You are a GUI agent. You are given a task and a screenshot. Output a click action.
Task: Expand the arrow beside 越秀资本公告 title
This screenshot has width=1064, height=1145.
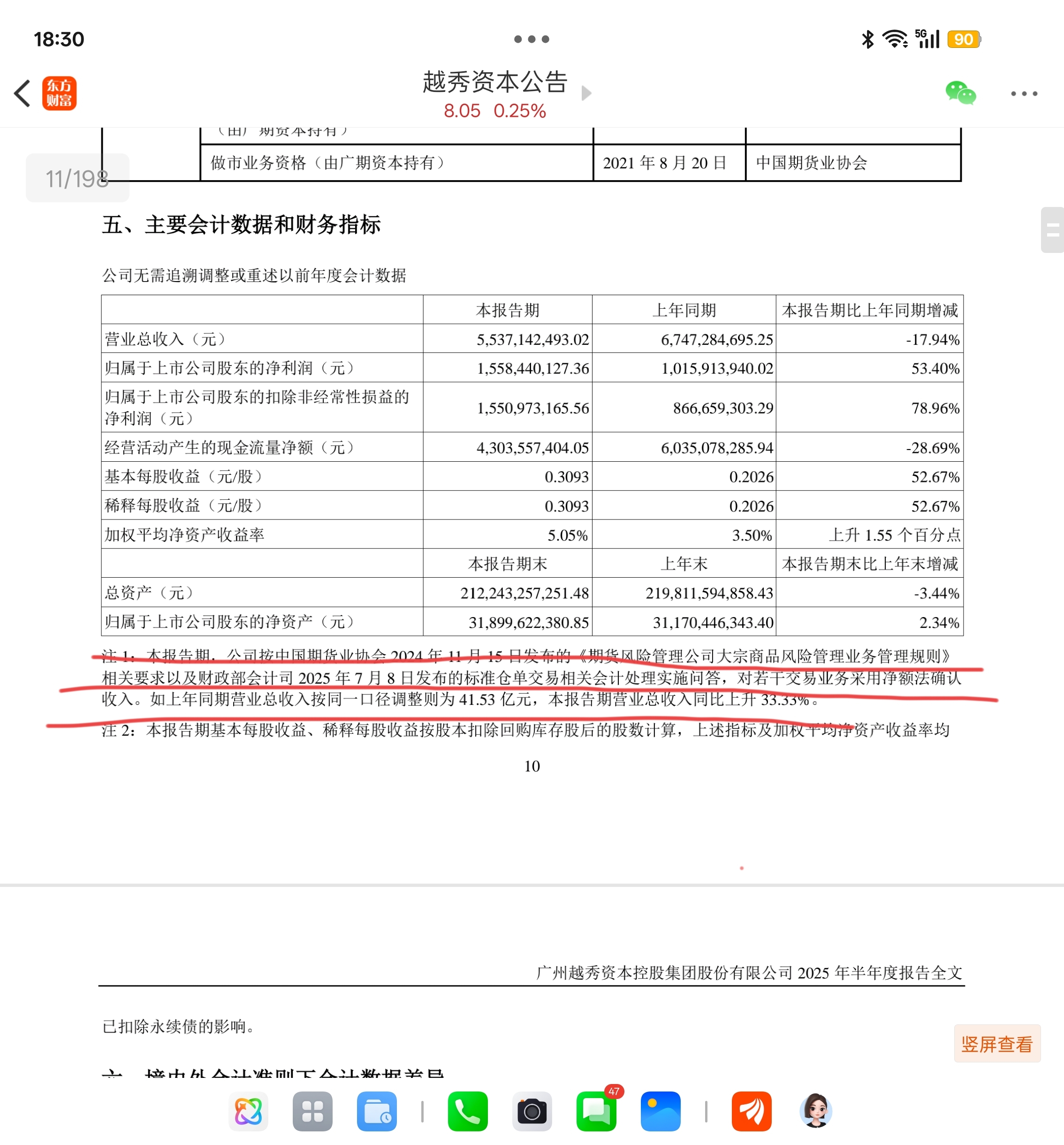(x=586, y=93)
